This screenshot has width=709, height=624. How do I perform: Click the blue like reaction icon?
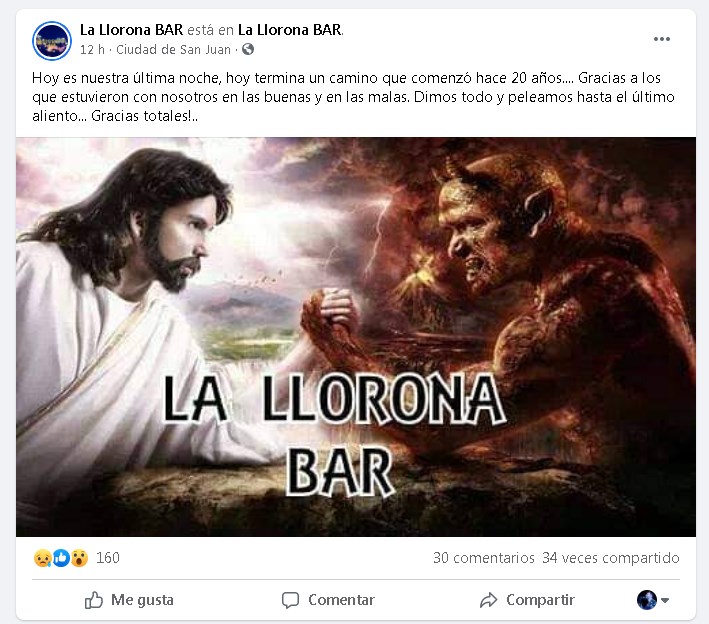pos(61,558)
